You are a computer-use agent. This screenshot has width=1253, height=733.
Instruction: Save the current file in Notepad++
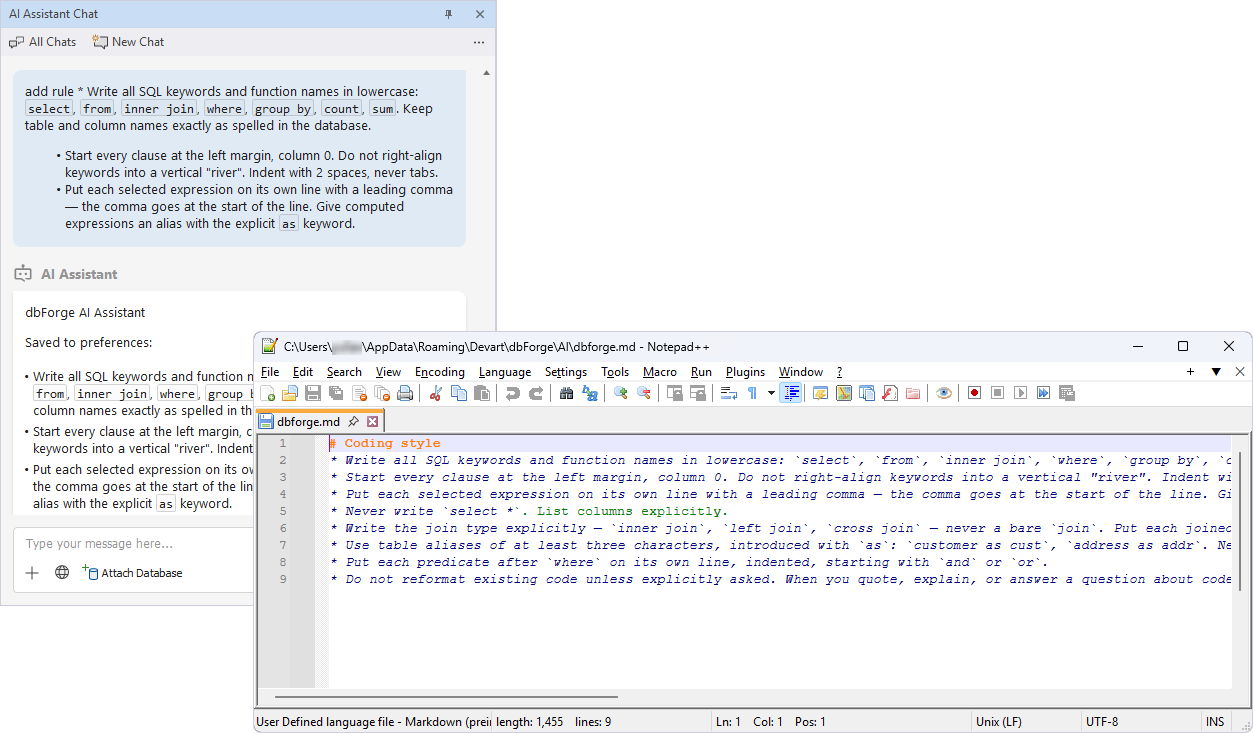pos(313,393)
